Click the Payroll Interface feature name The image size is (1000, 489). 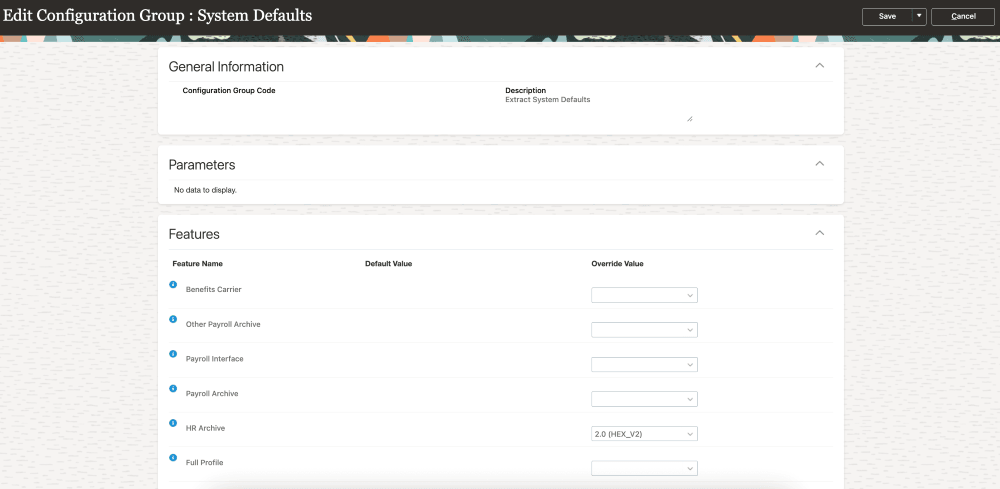[214, 359]
